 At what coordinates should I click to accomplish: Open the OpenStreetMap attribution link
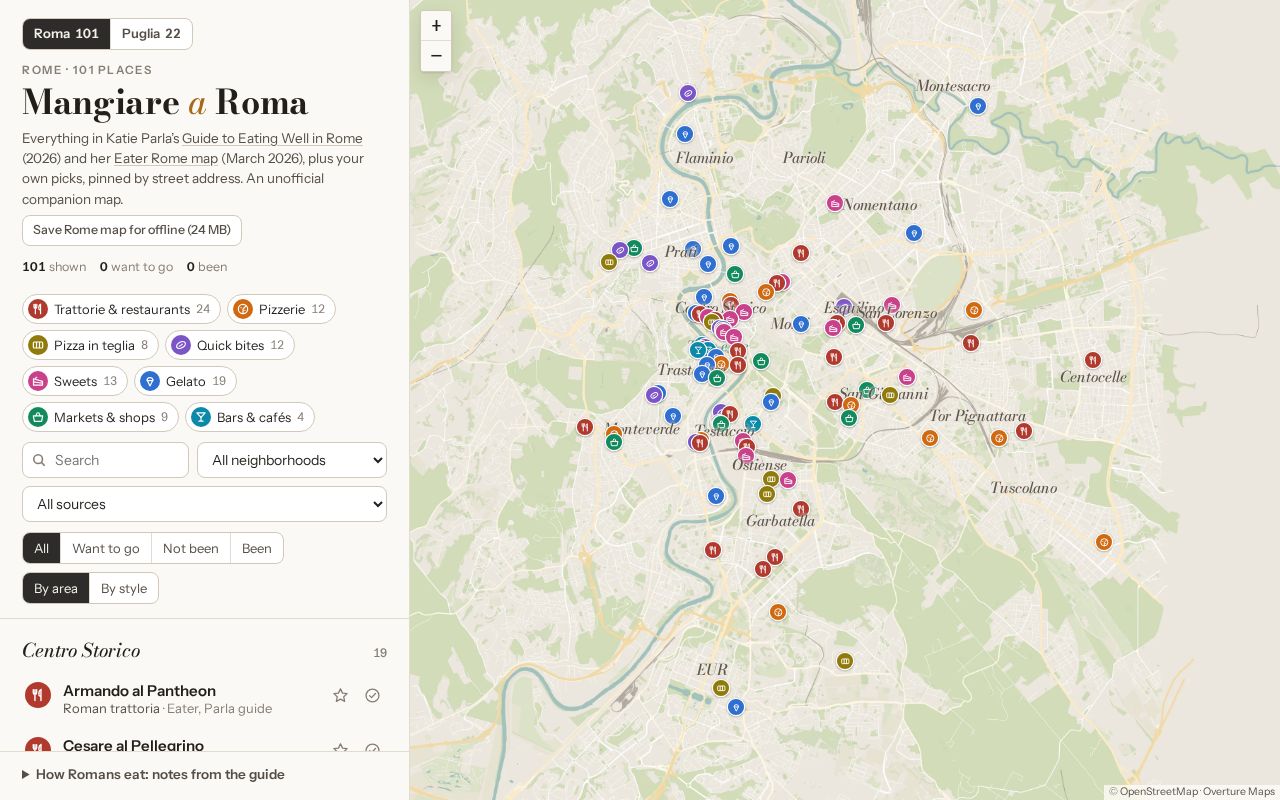1157,791
